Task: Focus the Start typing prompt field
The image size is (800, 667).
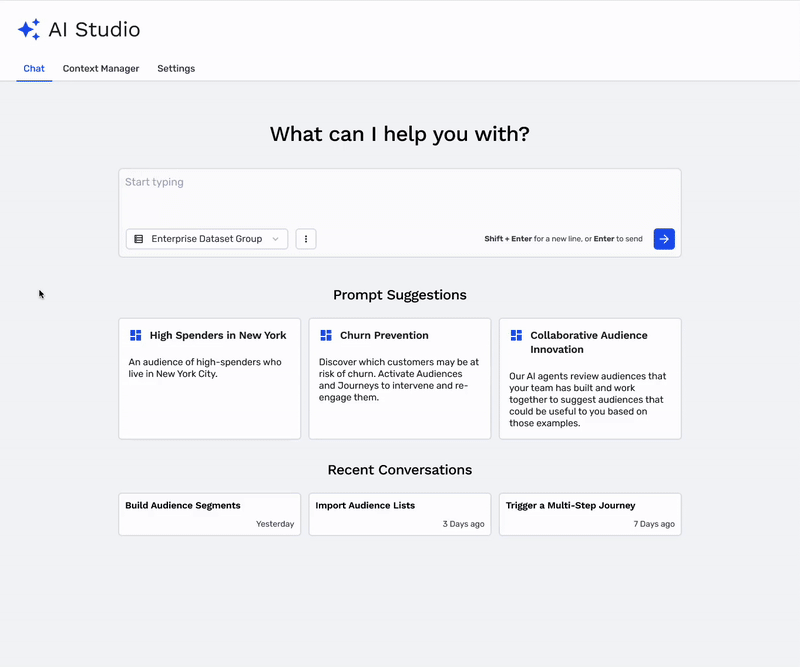Action: [x=400, y=195]
